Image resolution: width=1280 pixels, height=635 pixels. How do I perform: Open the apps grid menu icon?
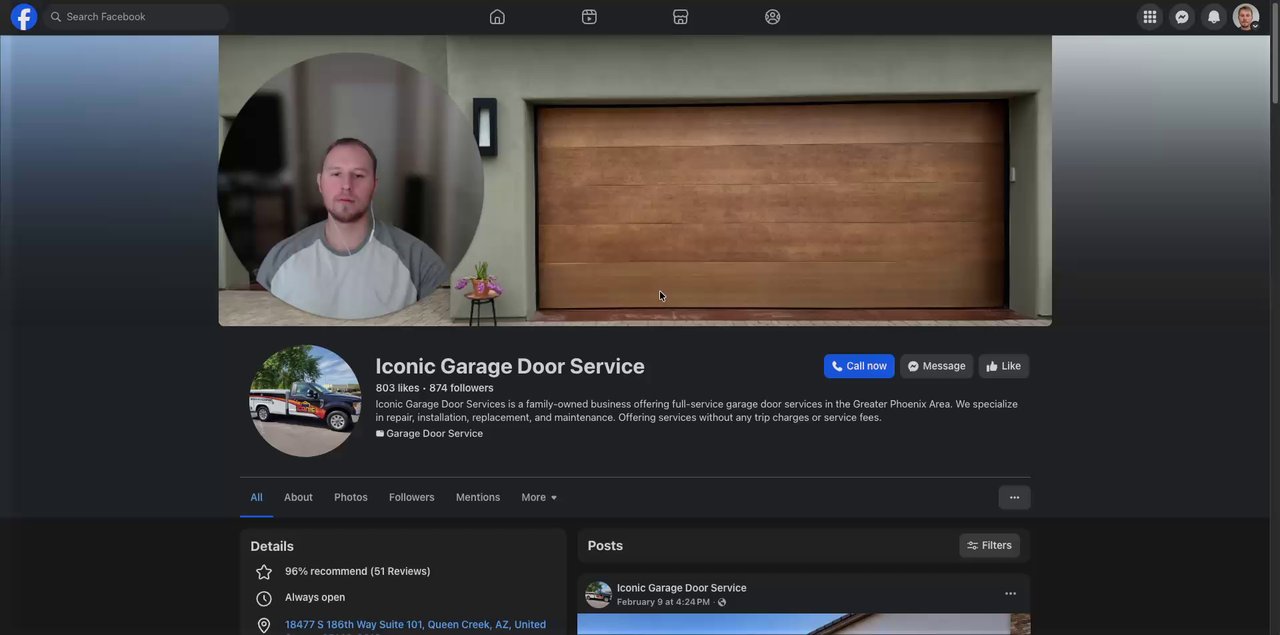1150,17
